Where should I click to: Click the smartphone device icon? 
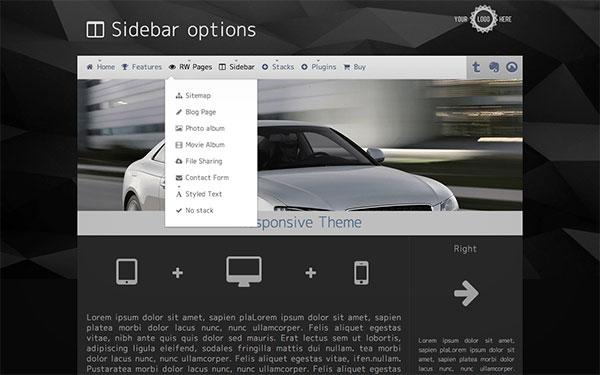[x=361, y=273]
